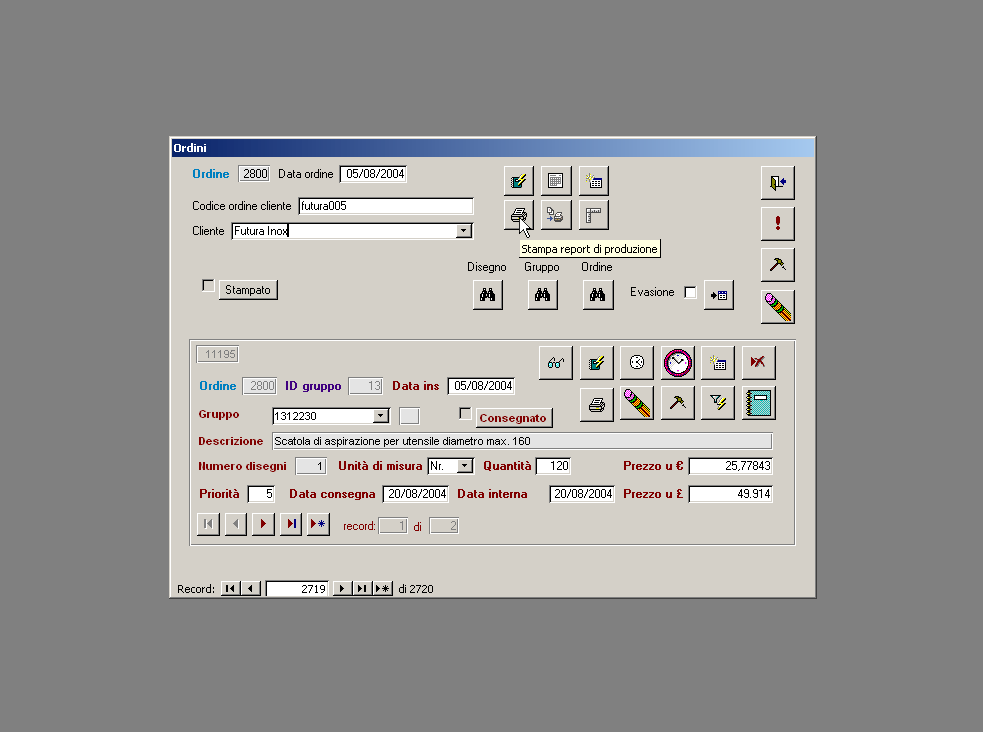Click the order number field 2800 in header
This screenshot has width=983, height=732.
click(x=254, y=174)
